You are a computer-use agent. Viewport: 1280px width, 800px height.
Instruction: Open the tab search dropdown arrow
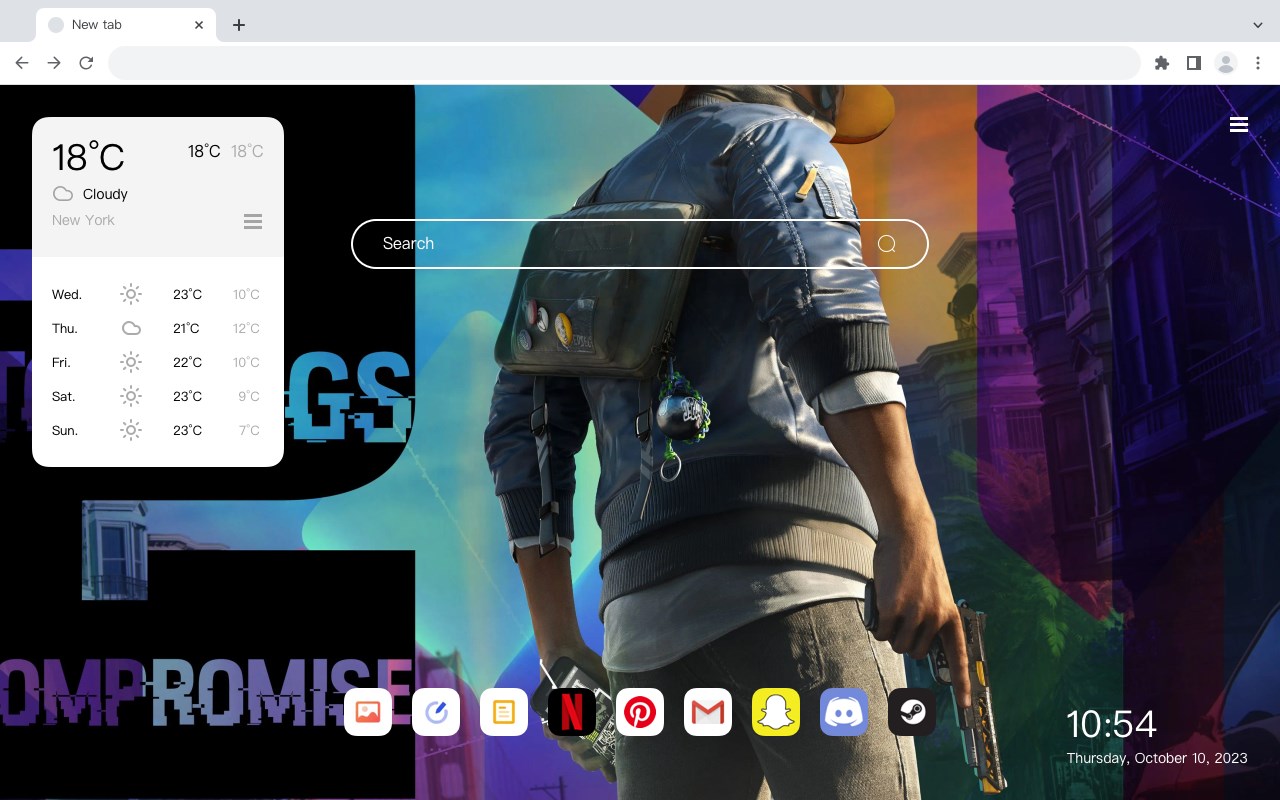(x=1258, y=24)
